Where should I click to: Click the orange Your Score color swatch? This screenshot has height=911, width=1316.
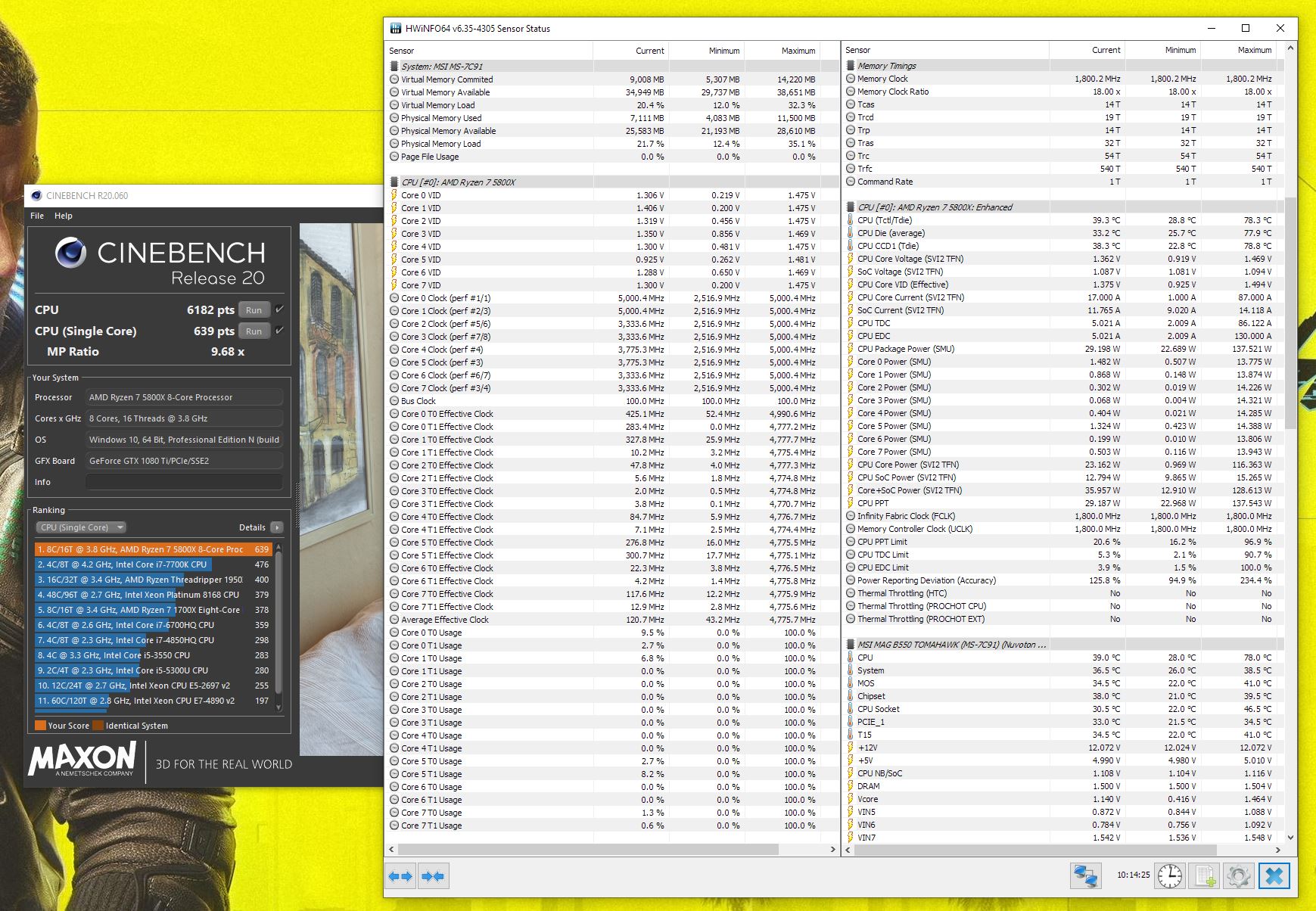40,726
